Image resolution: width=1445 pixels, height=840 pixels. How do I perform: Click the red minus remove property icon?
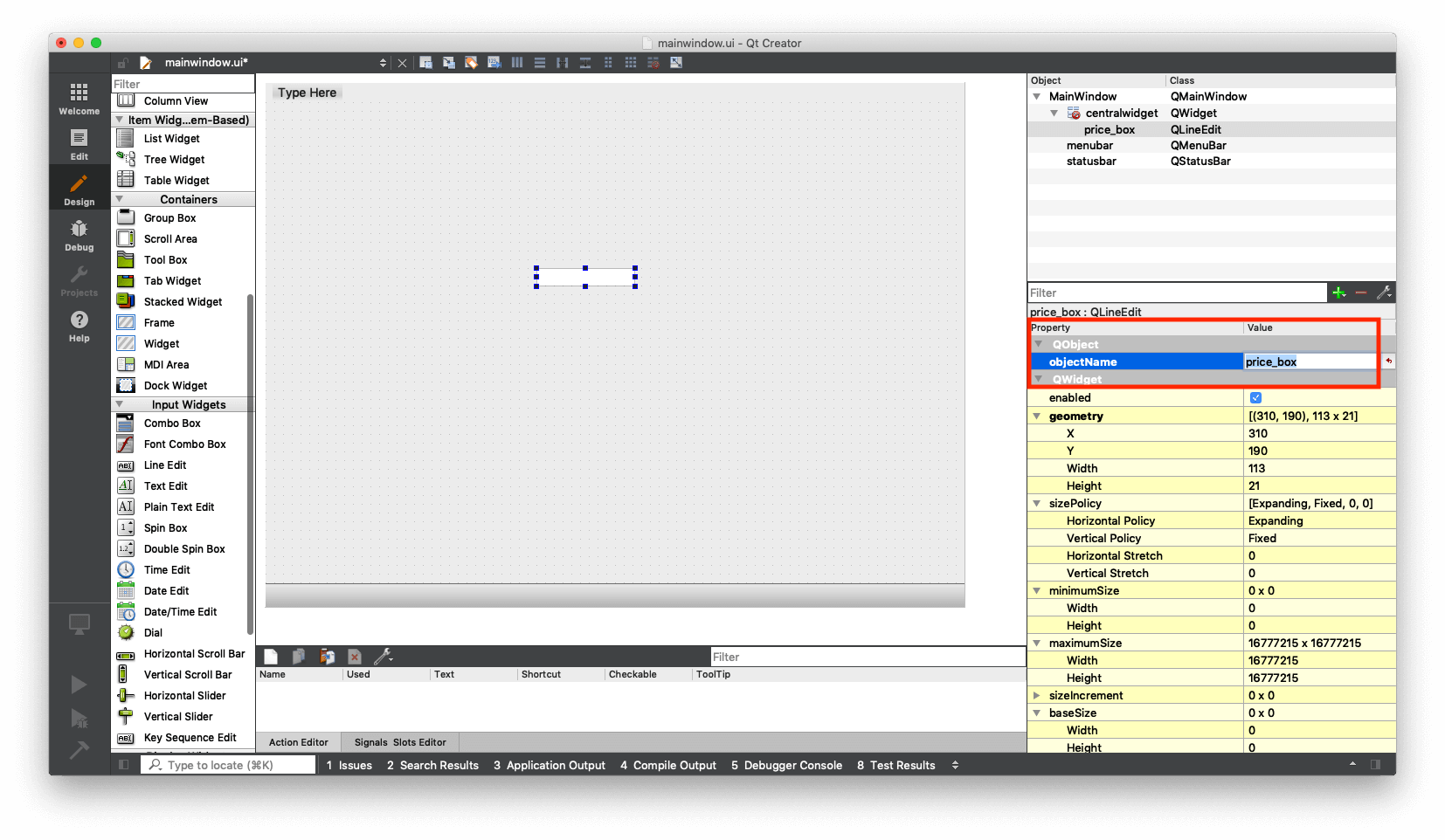click(x=1361, y=293)
